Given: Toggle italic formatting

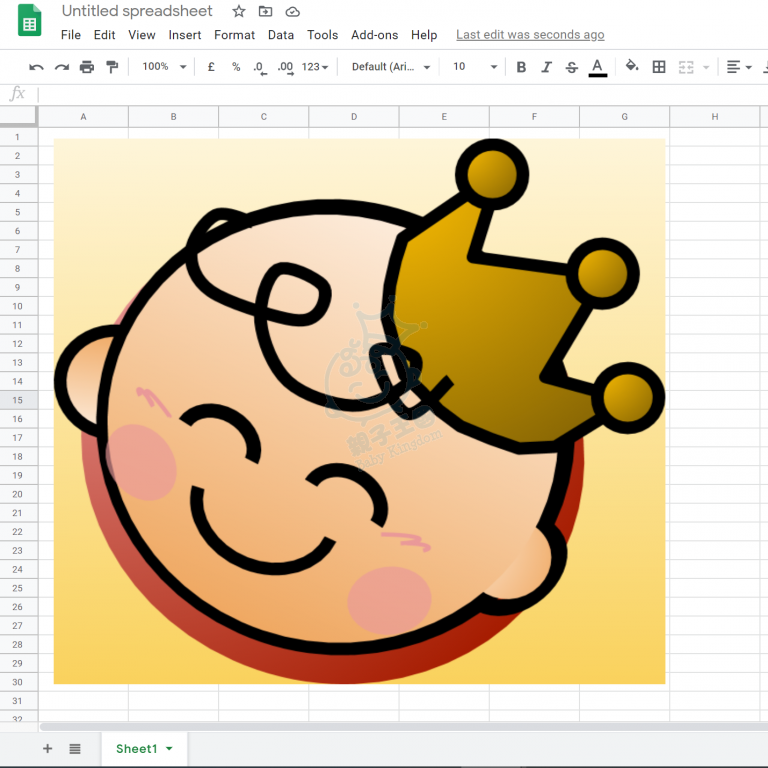Looking at the screenshot, I should point(546,67).
